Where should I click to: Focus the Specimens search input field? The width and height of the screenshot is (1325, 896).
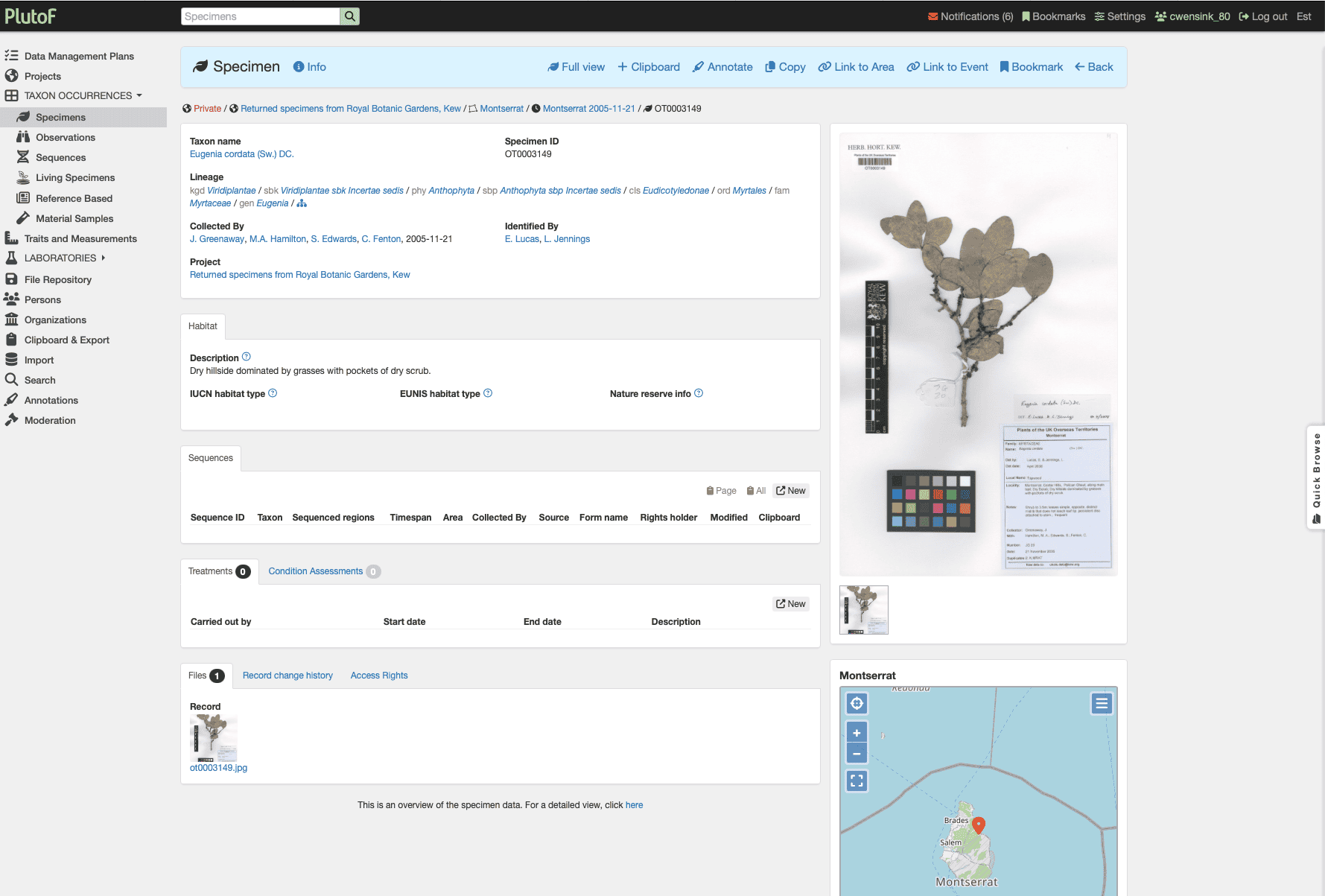pyautogui.click(x=261, y=16)
